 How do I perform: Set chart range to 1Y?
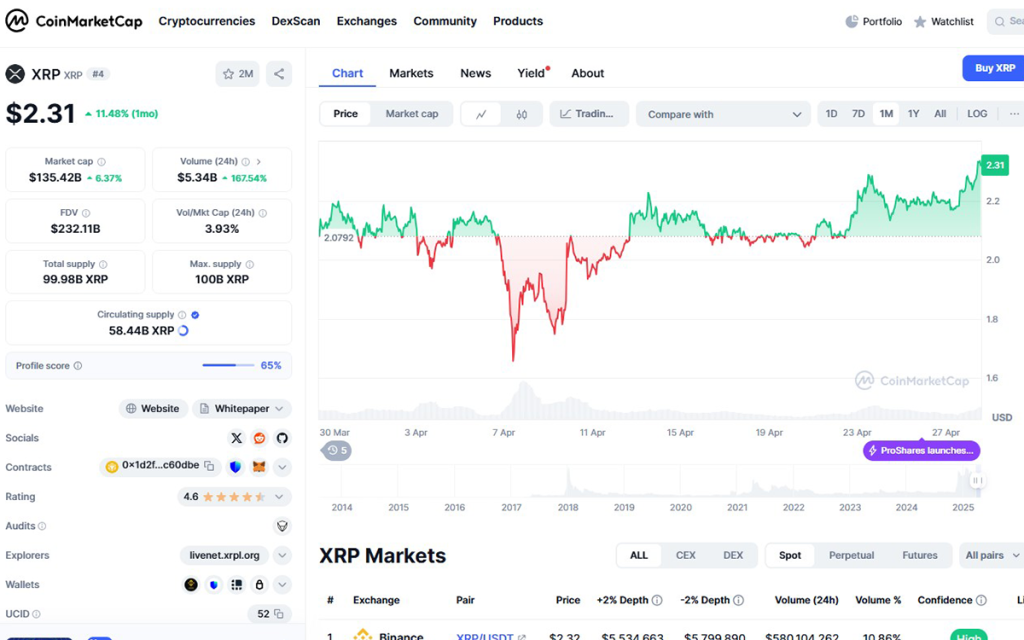pyautogui.click(x=914, y=114)
